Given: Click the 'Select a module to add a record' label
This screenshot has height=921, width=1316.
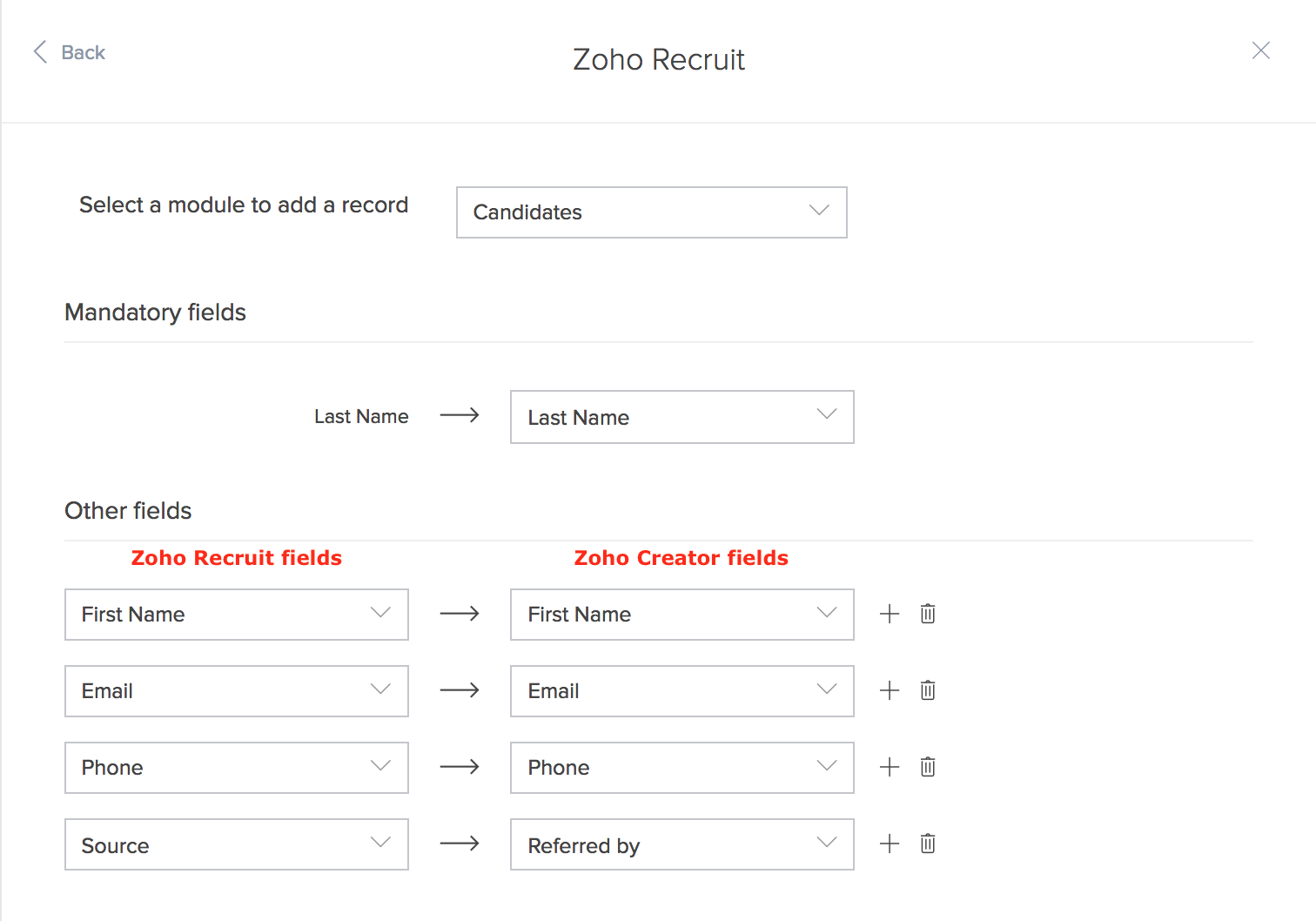Looking at the screenshot, I should 244,205.
